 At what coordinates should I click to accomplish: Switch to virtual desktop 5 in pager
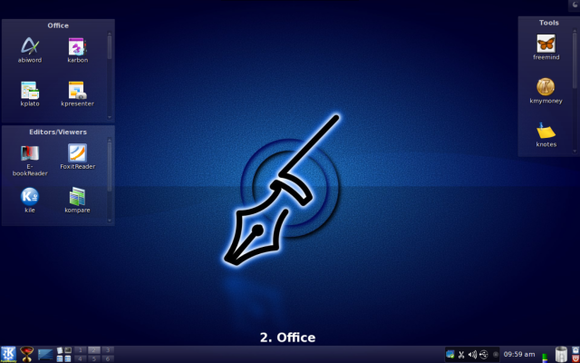pos(94,359)
